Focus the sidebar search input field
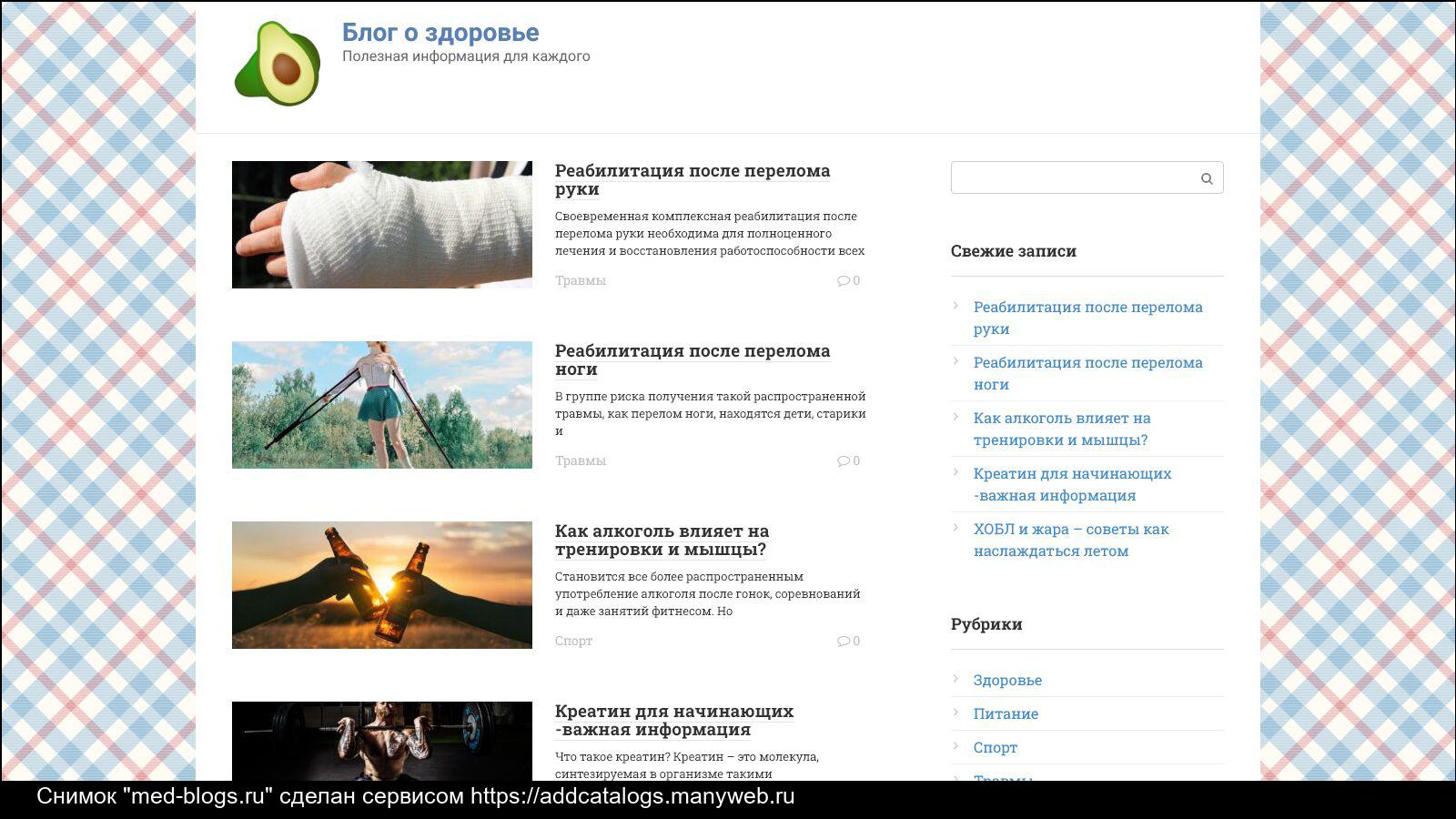The width and height of the screenshot is (1456, 819). tap(1087, 177)
